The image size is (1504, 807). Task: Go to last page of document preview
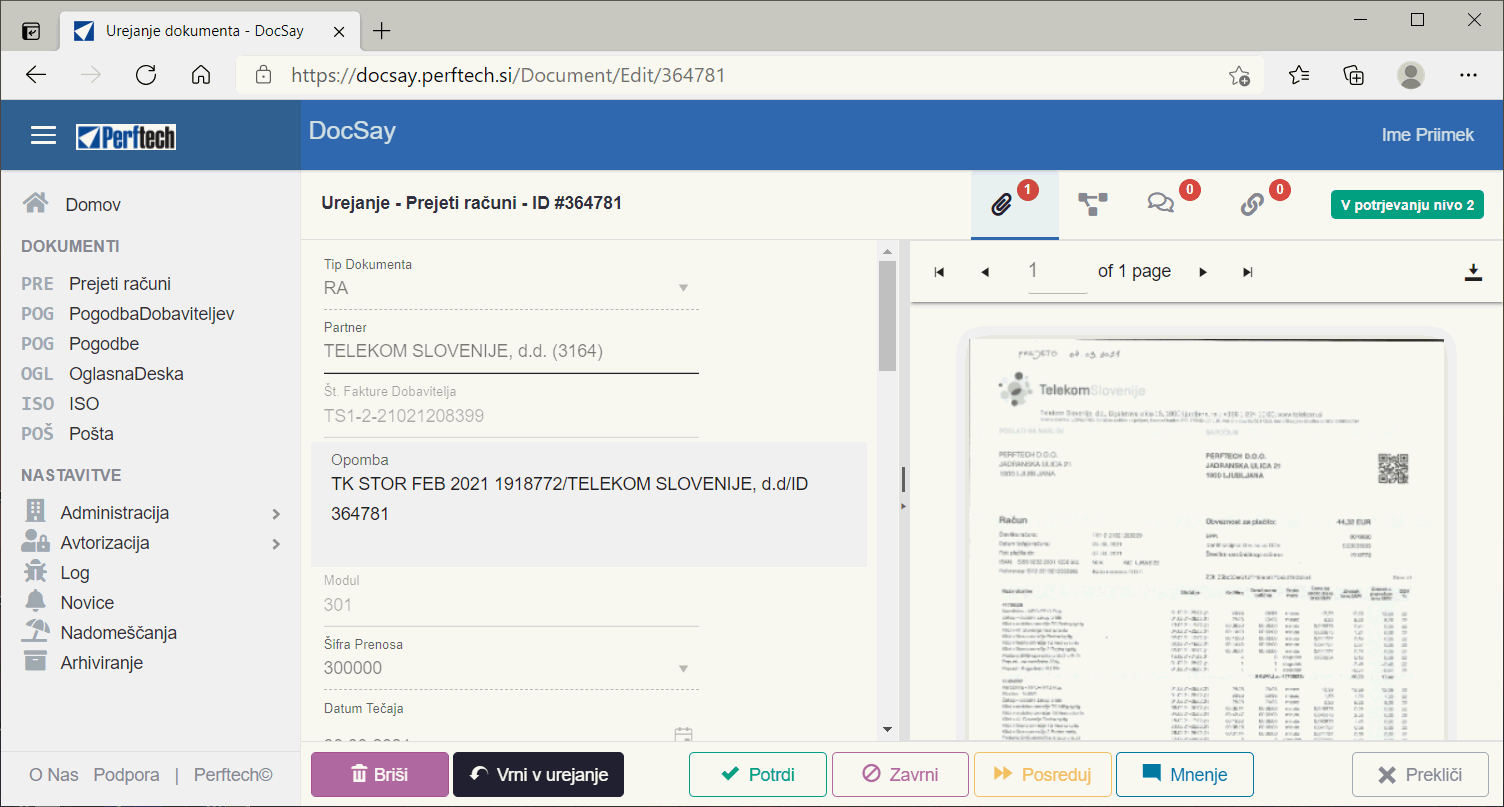(x=1248, y=272)
